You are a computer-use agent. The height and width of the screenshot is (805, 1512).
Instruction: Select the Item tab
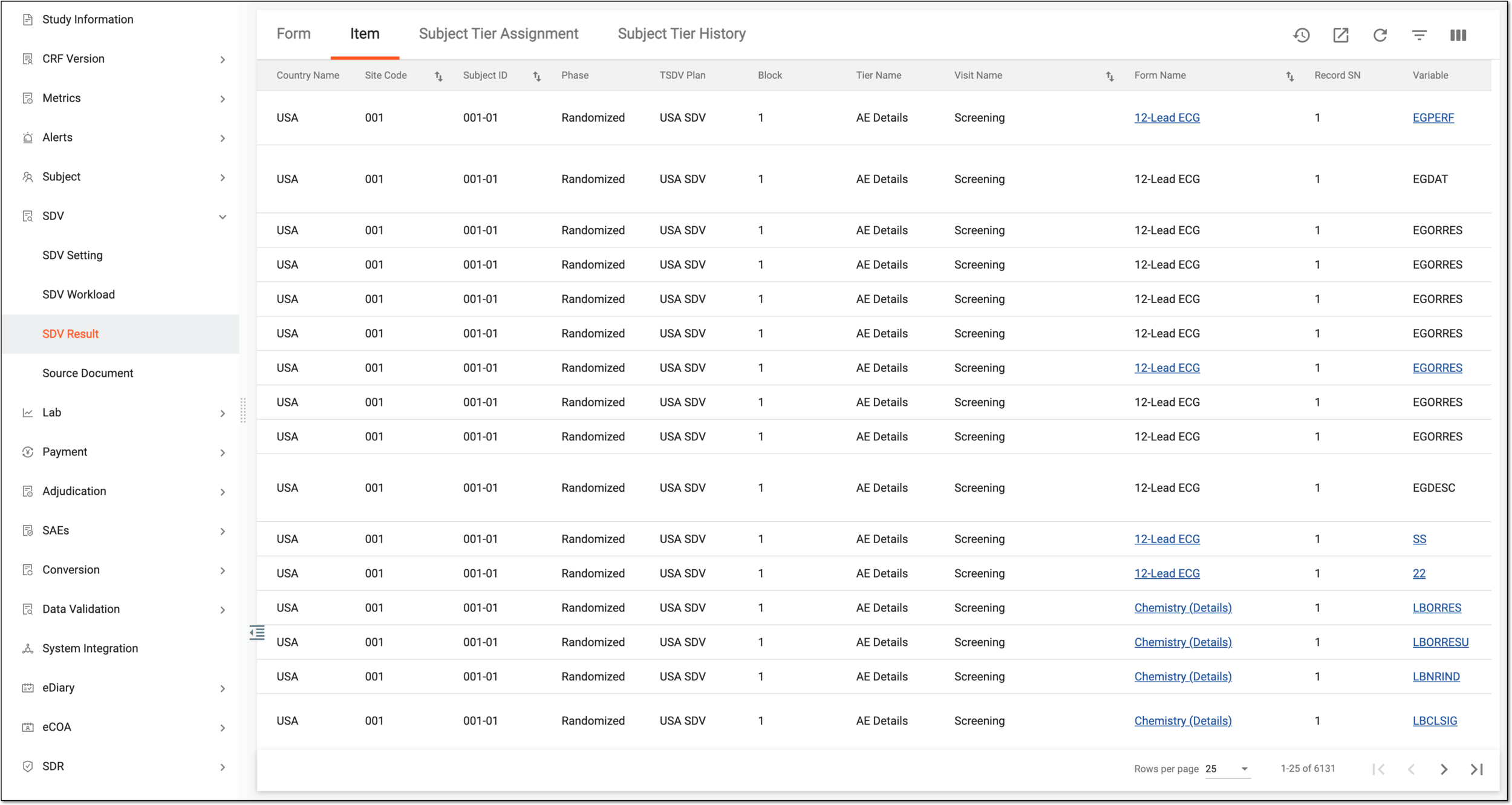click(x=365, y=34)
